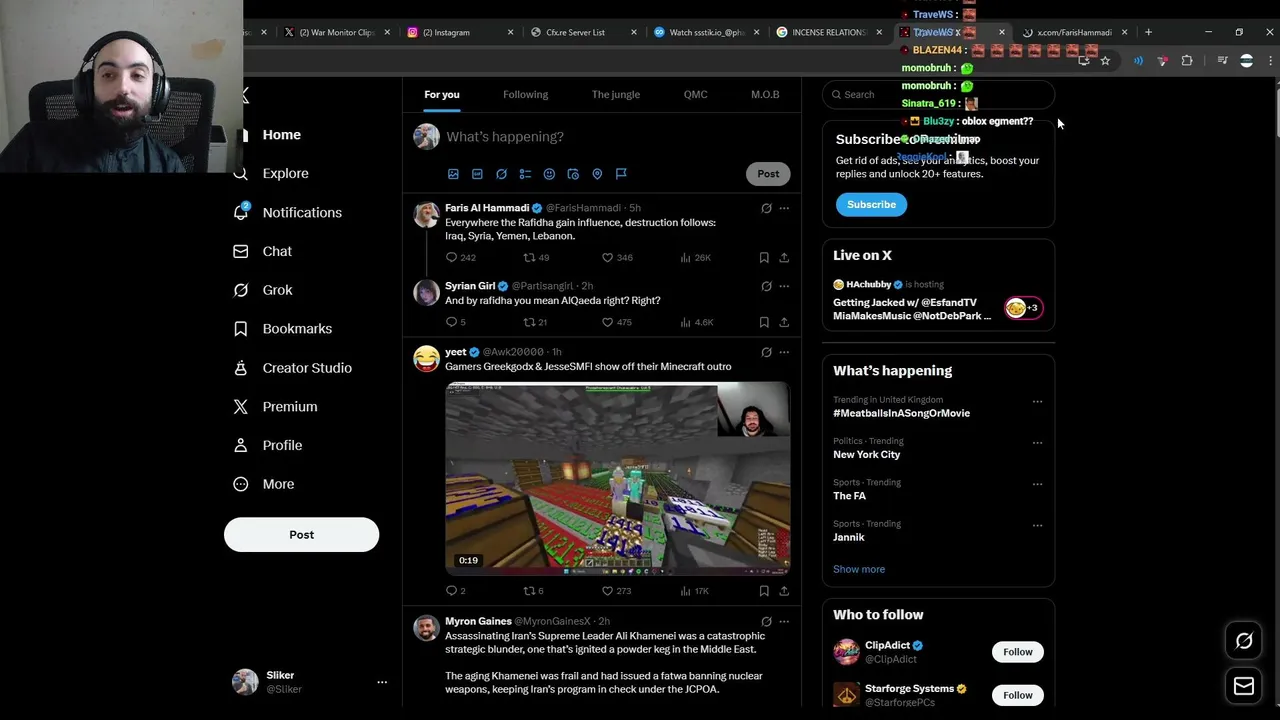Viewport: 1280px width, 720px height.
Task: Open the floating Grok button
Action: (1244, 642)
